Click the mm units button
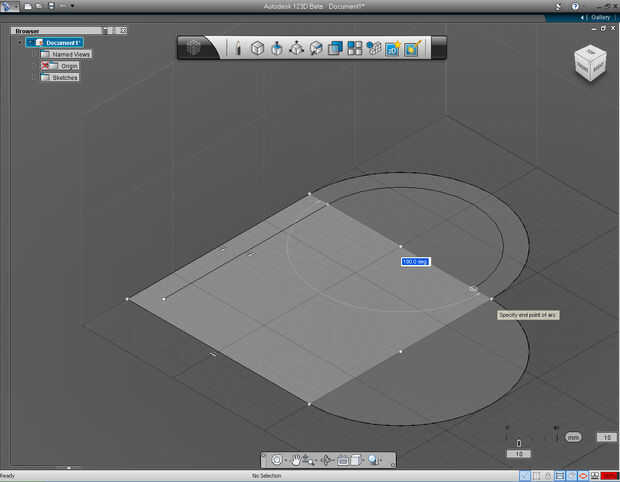This screenshot has height=482, width=620. click(573, 437)
